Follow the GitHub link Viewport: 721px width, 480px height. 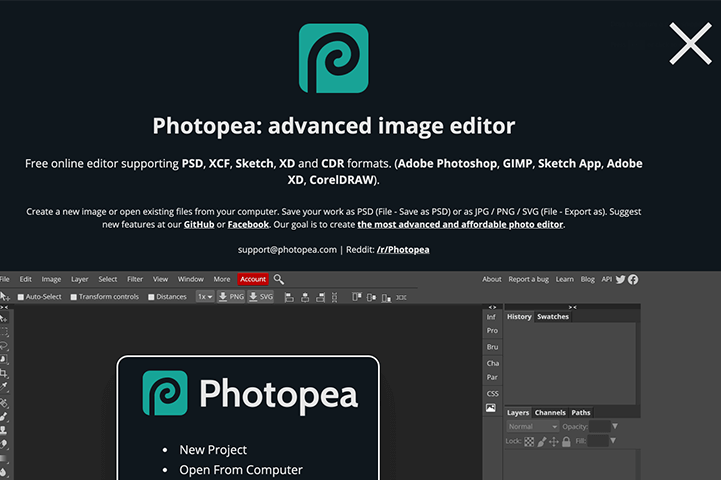click(199, 224)
